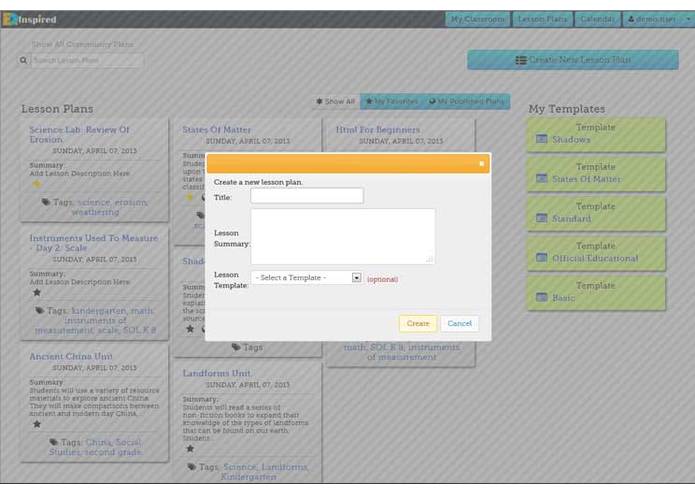Open the States Of Matter template
The width and height of the screenshot is (695, 494).
click(596, 174)
